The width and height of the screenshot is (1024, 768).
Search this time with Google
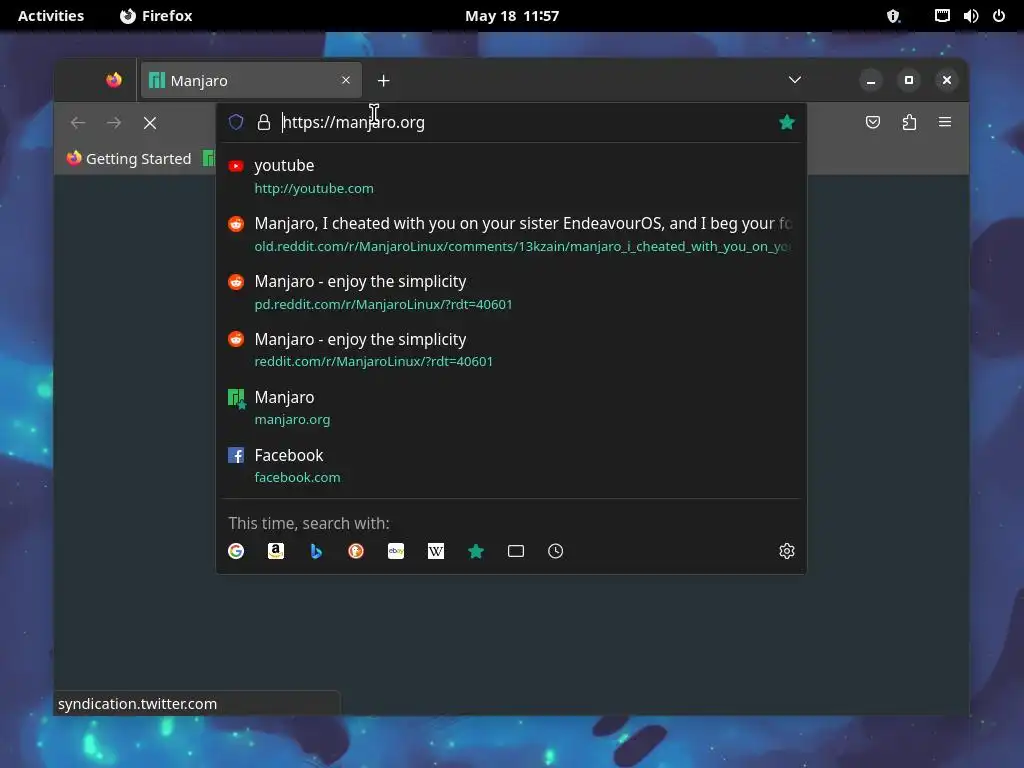(x=236, y=551)
